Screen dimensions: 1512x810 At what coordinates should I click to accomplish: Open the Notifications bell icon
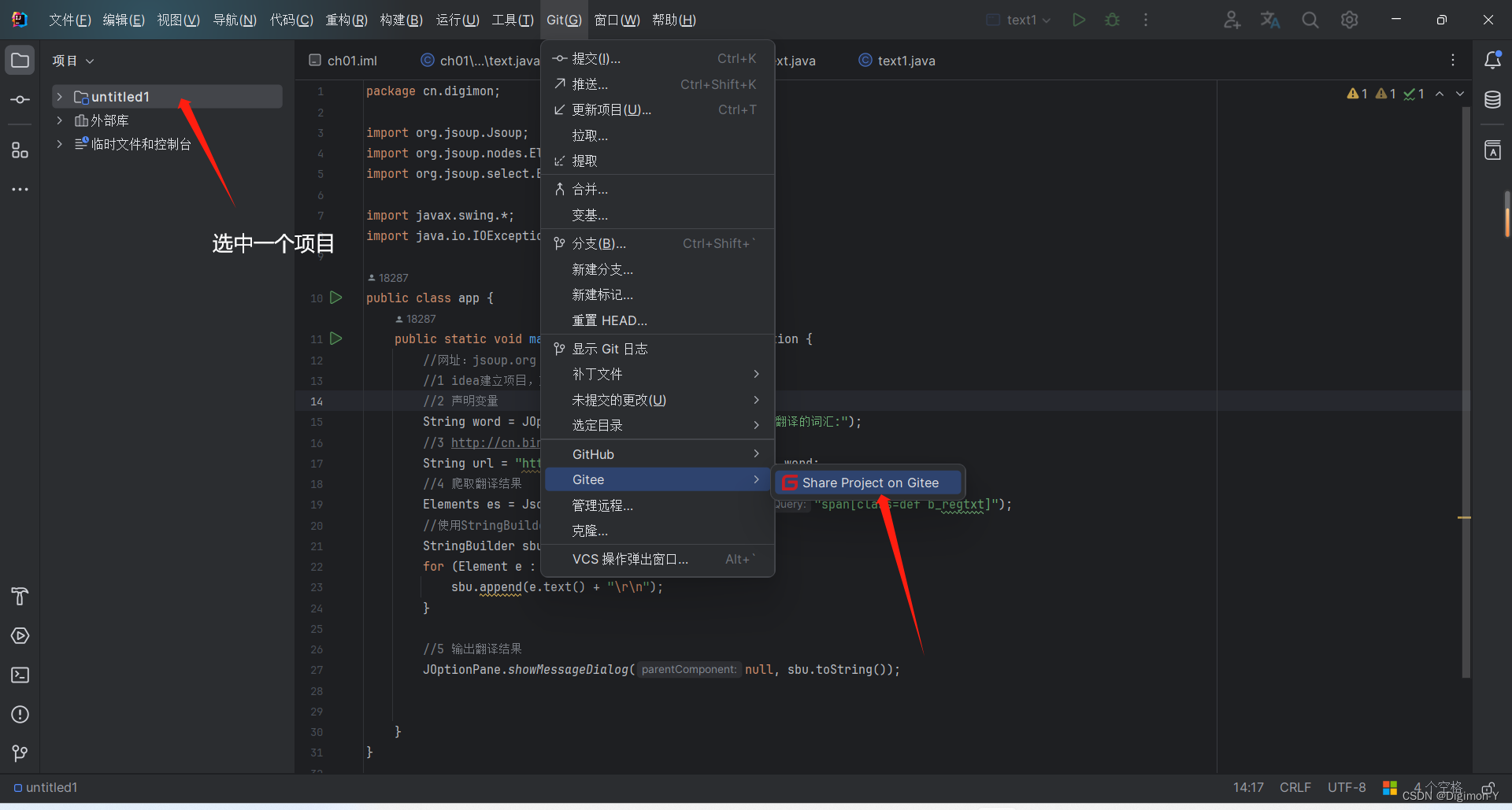click(x=1494, y=60)
